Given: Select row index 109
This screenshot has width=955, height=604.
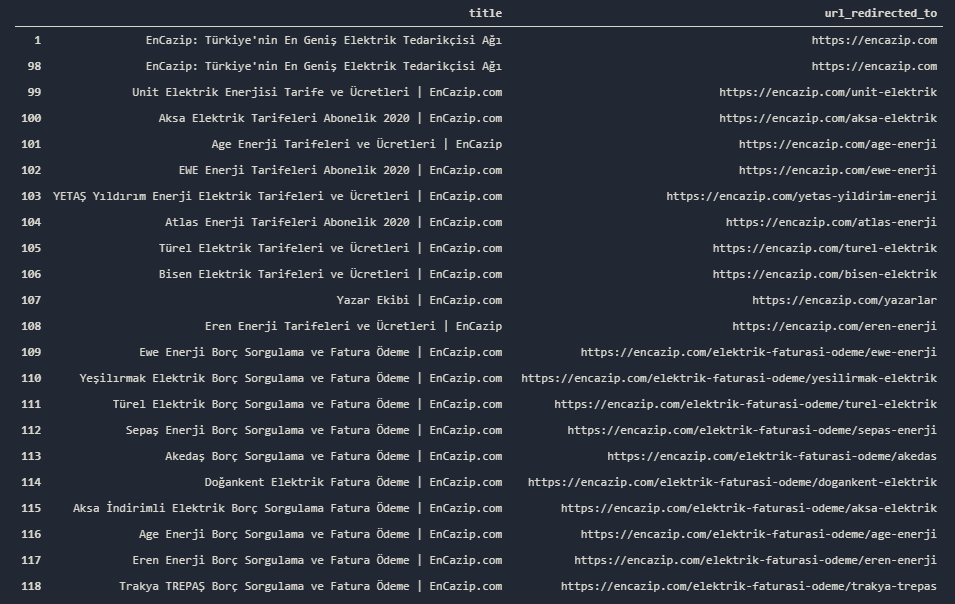Looking at the screenshot, I should 31,352.
